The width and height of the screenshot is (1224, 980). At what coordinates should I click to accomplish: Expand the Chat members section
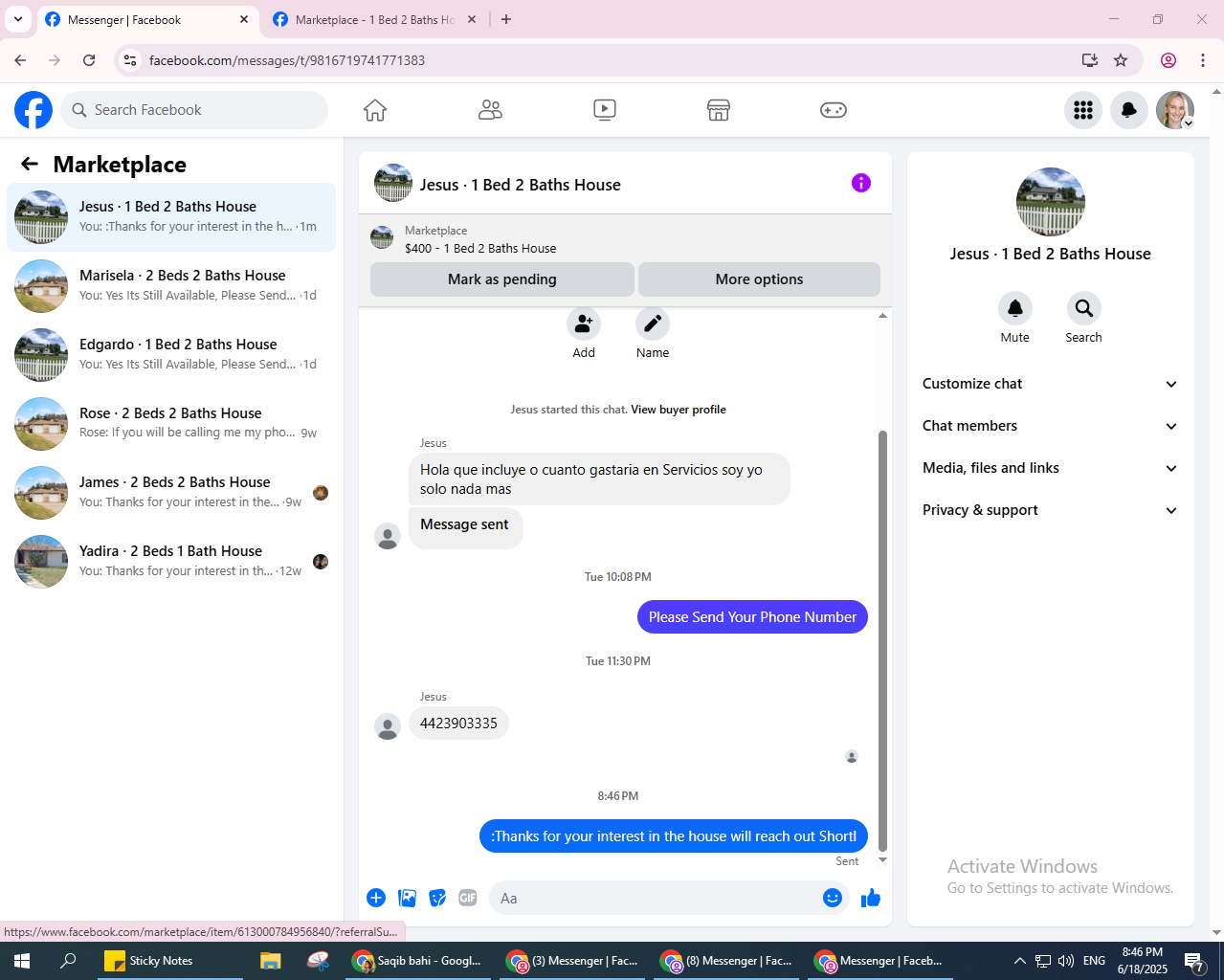point(1051,426)
